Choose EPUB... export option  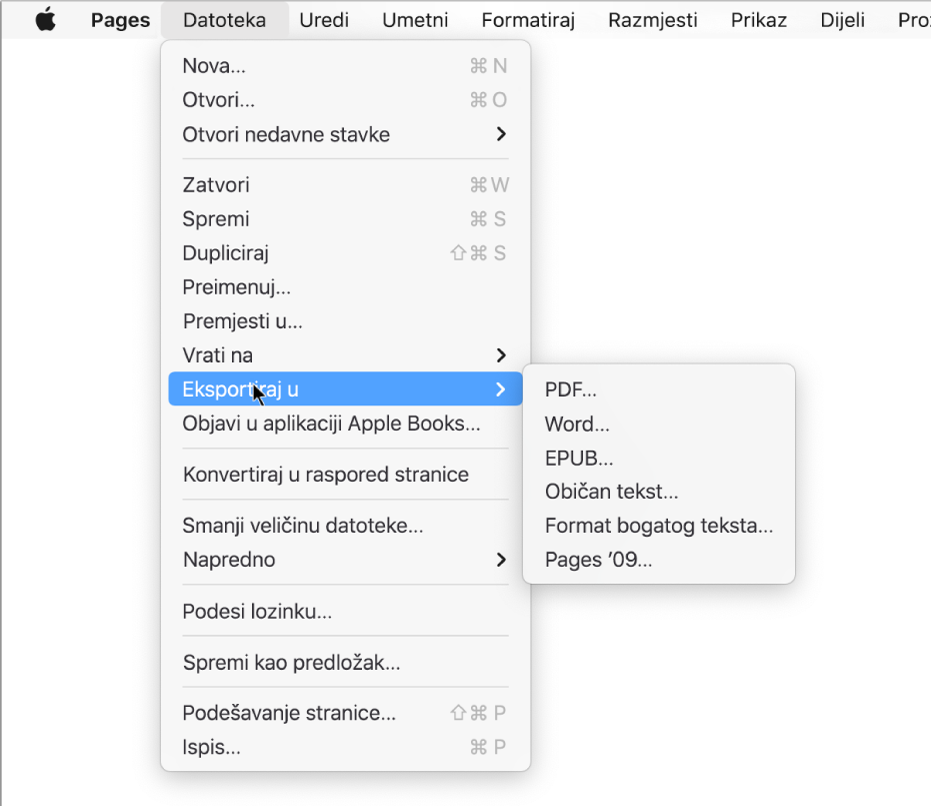(x=658, y=458)
